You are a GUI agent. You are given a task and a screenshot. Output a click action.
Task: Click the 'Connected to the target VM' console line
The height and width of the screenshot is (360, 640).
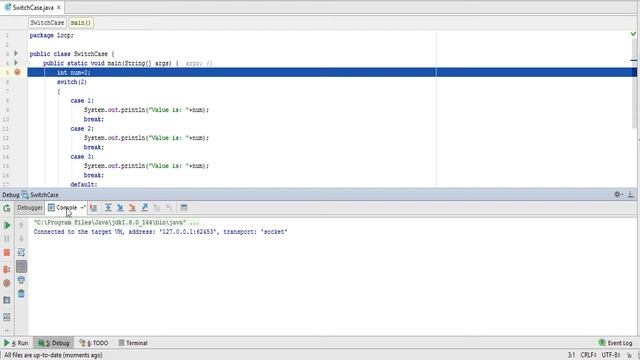coord(160,232)
